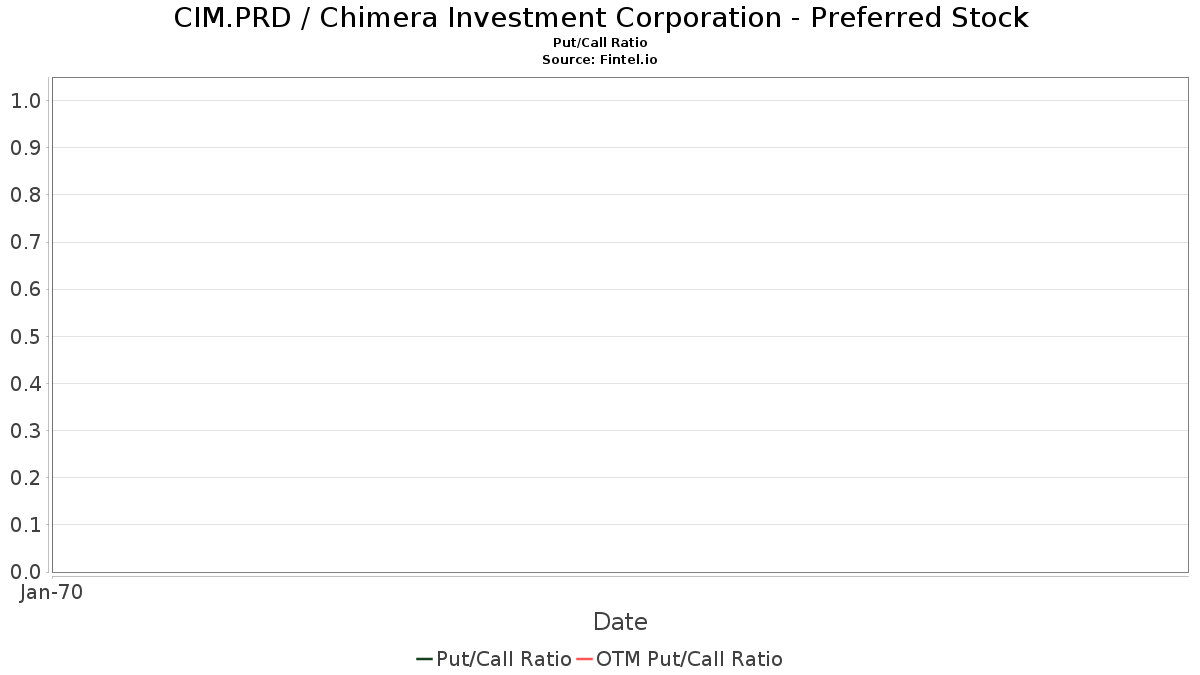The width and height of the screenshot is (1200, 675).
Task: Click the 0.4 y-axis label
Action: pos(26,383)
